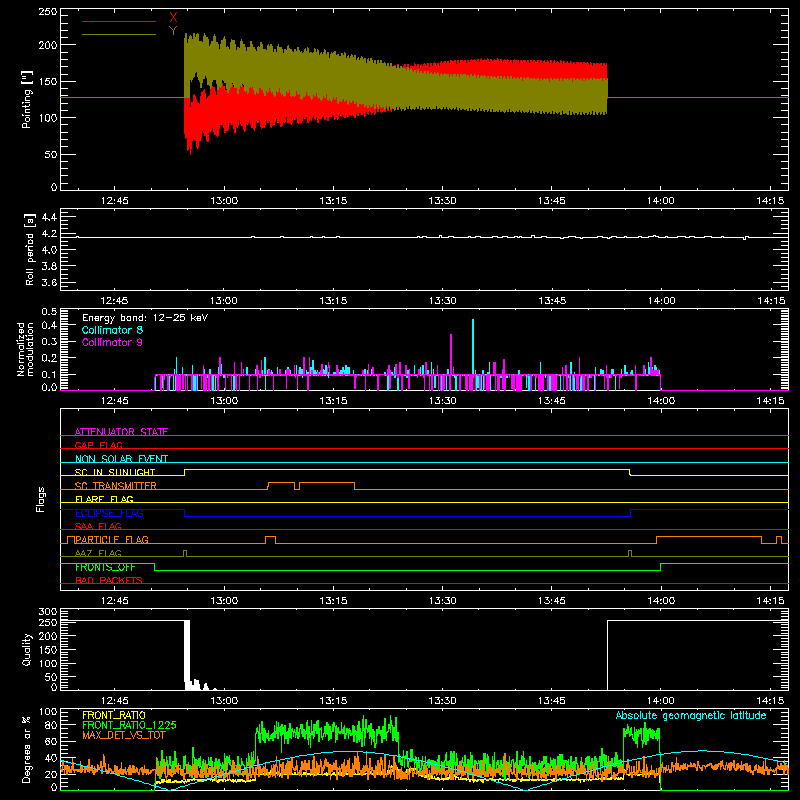This screenshot has height=800, width=800.
Task: Select the red 'X' legend label
Action: 173,18
